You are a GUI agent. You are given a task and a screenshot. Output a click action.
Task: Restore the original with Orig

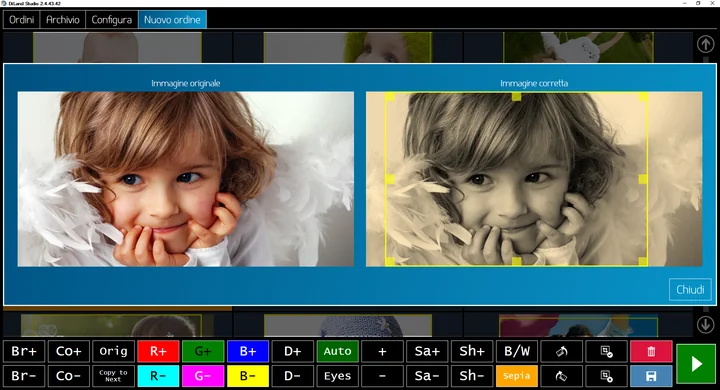pos(113,351)
